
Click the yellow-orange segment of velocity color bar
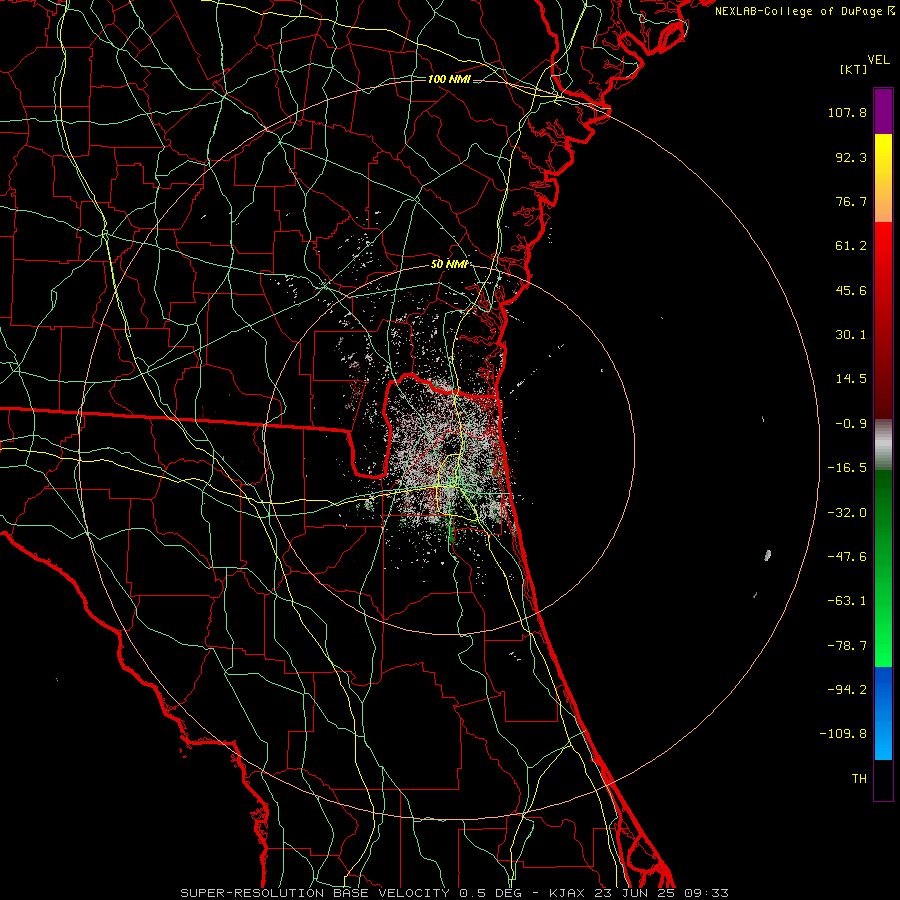pyautogui.click(x=883, y=178)
